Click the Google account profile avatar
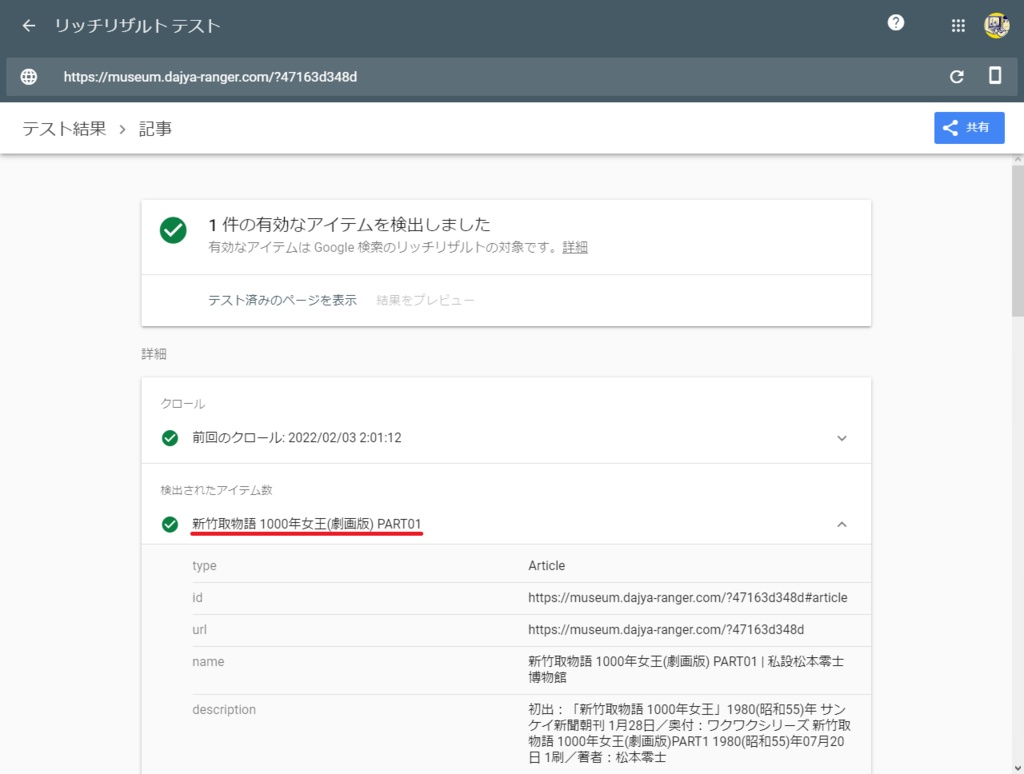Image resolution: width=1024 pixels, height=774 pixels. (997, 25)
